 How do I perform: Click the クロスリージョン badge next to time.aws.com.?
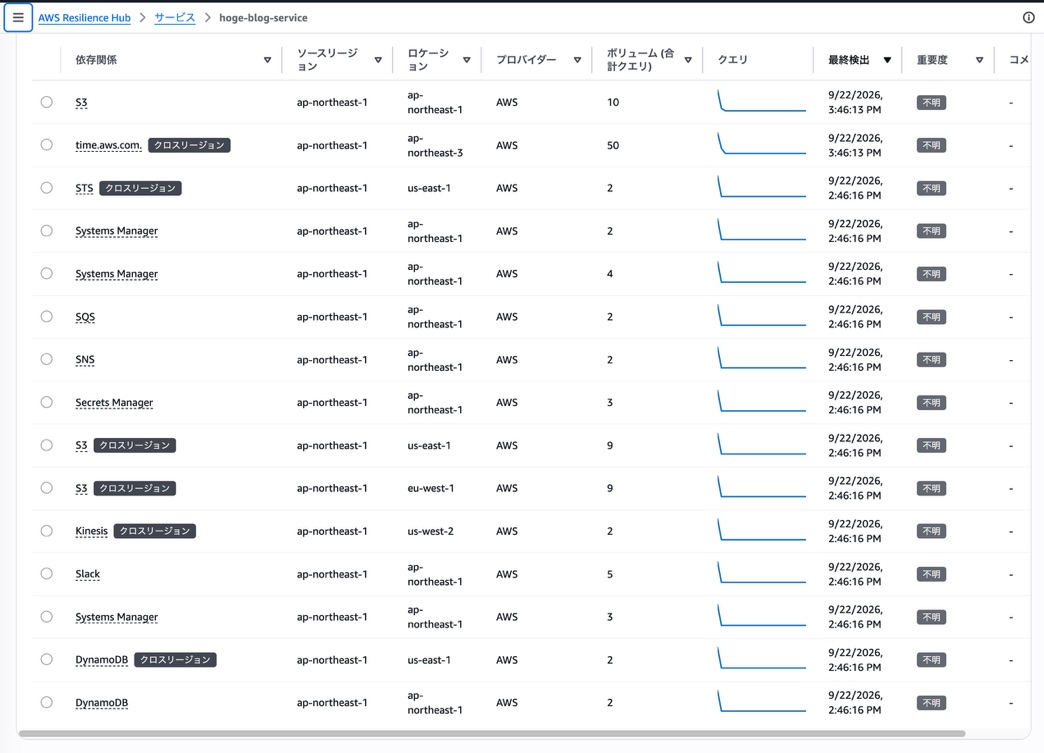(189, 145)
